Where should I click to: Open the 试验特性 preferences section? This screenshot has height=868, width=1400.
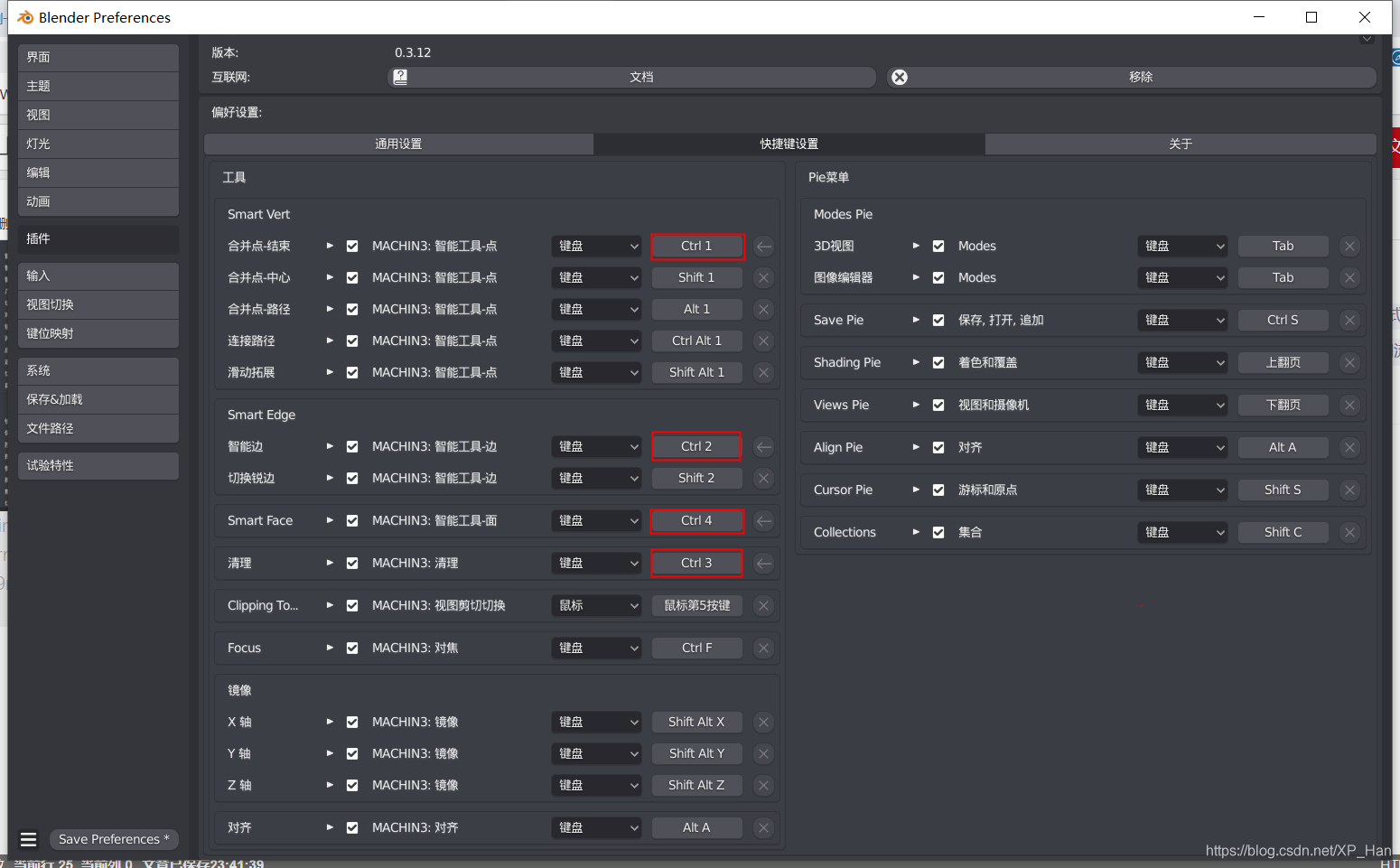click(98, 465)
